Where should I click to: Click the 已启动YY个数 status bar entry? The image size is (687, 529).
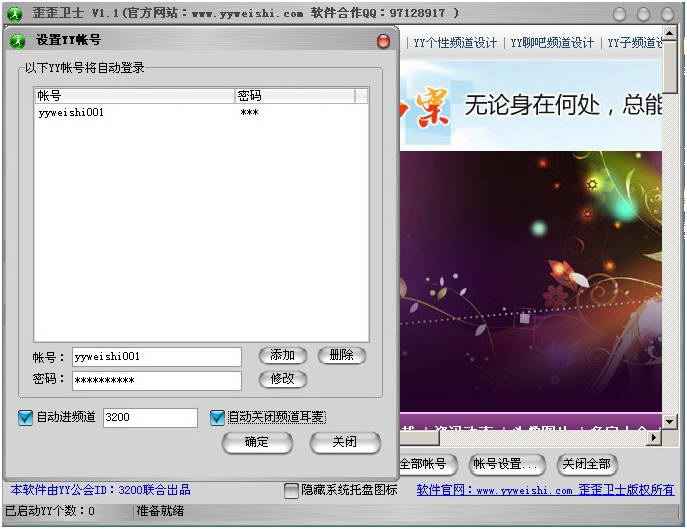point(50,511)
